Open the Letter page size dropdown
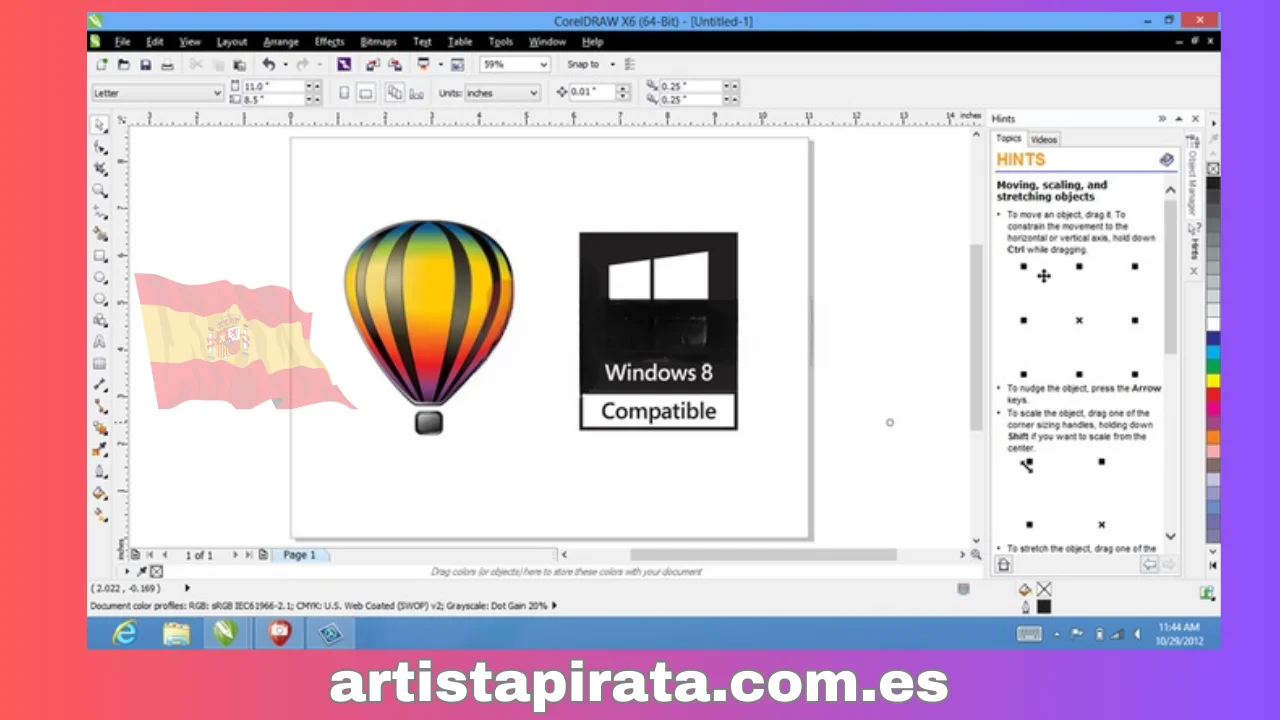Screen dimensions: 1280x720 tap(157, 93)
